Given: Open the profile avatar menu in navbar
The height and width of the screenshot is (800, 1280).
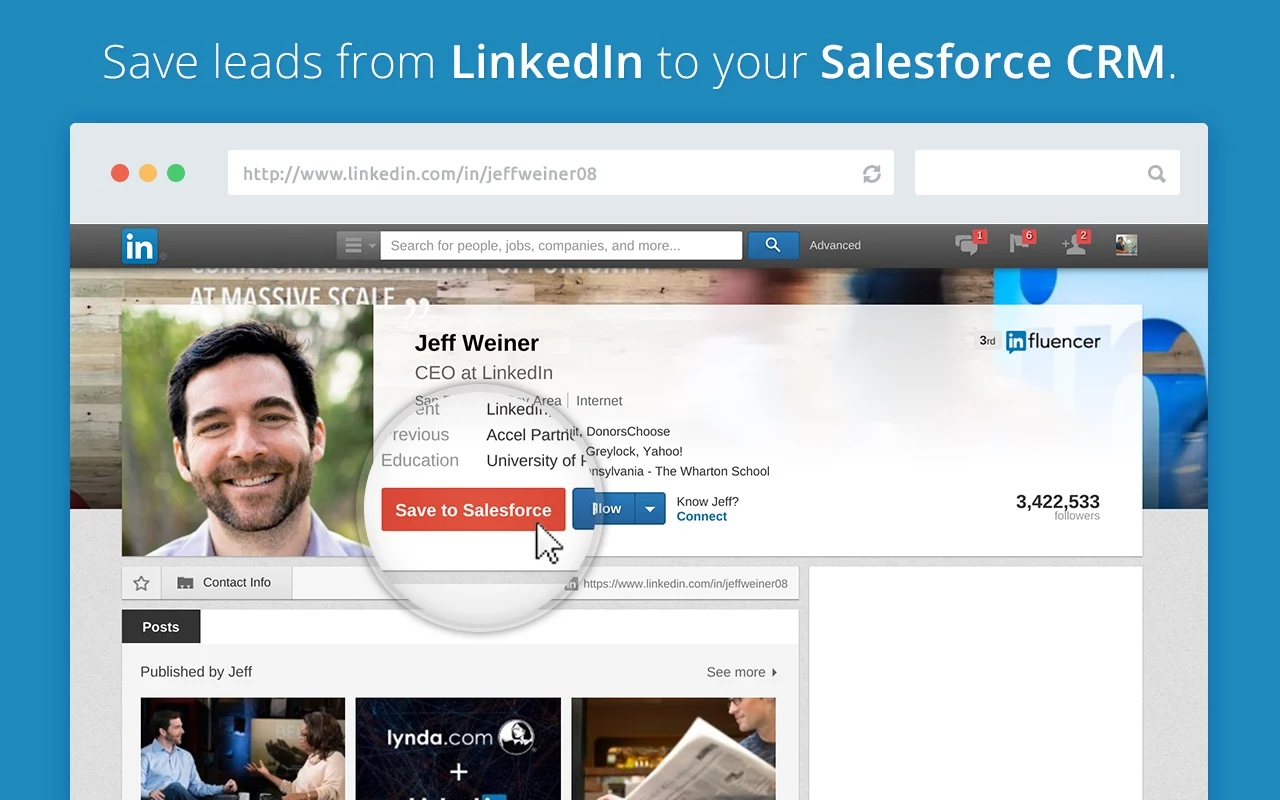Looking at the screenshot, I should click(x=1126, y=245).
